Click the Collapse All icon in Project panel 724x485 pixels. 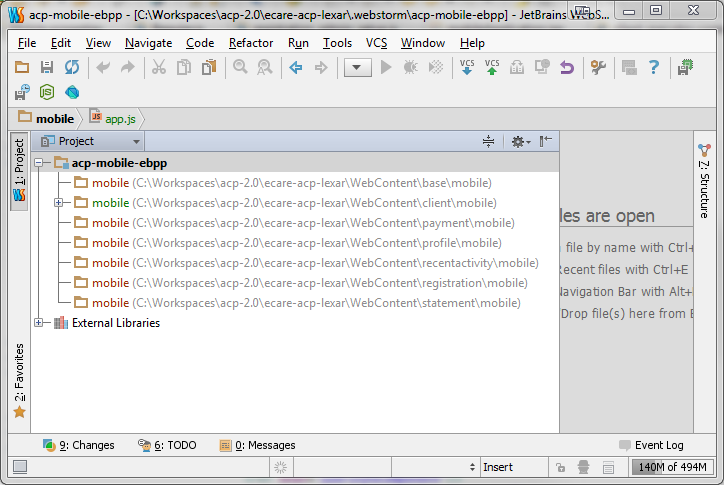tap(488, 141)
